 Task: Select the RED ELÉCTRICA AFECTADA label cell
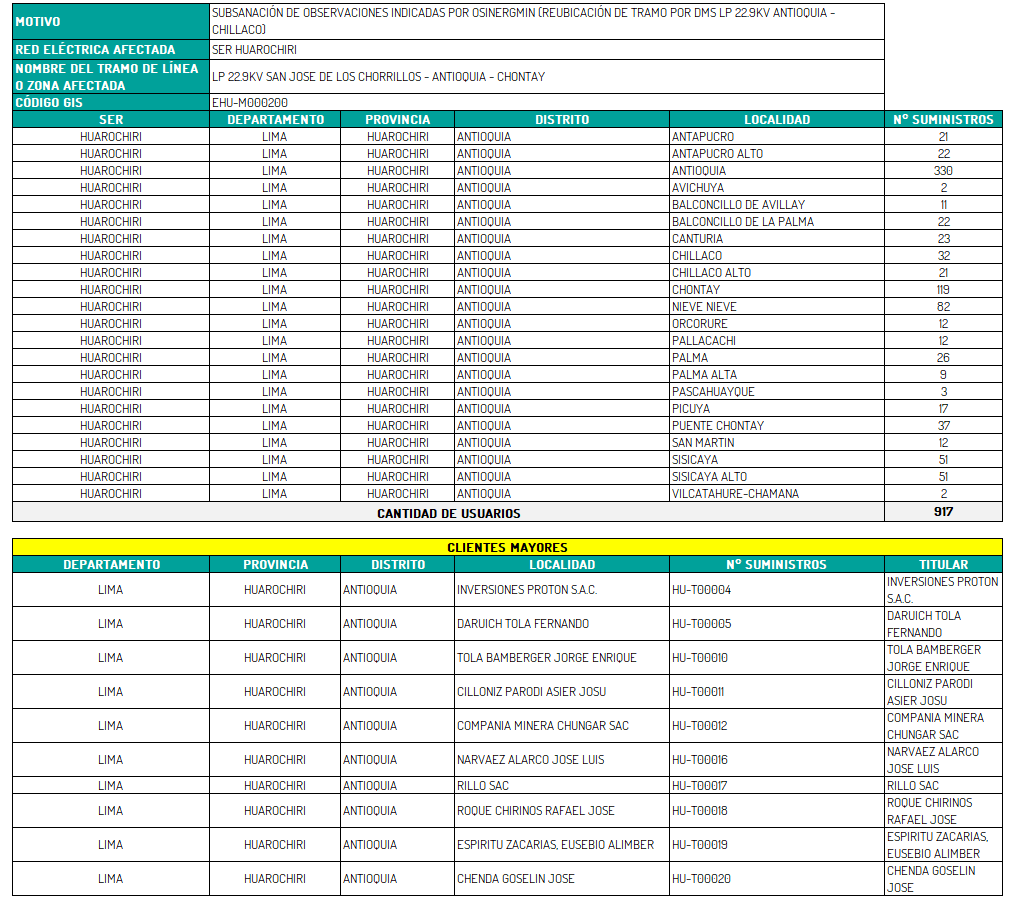[x=110, y=50]
